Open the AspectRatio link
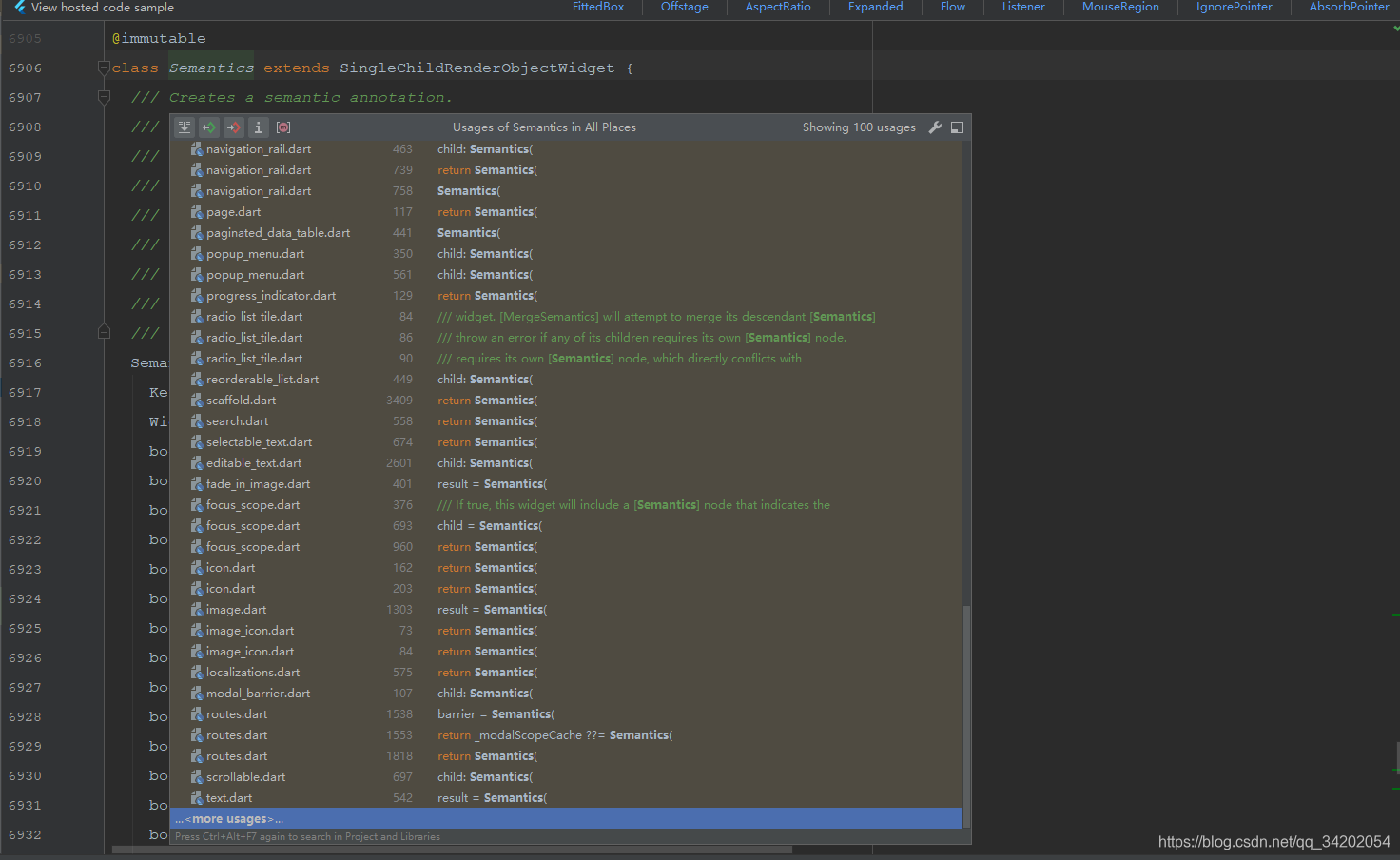 coord(778,7)
